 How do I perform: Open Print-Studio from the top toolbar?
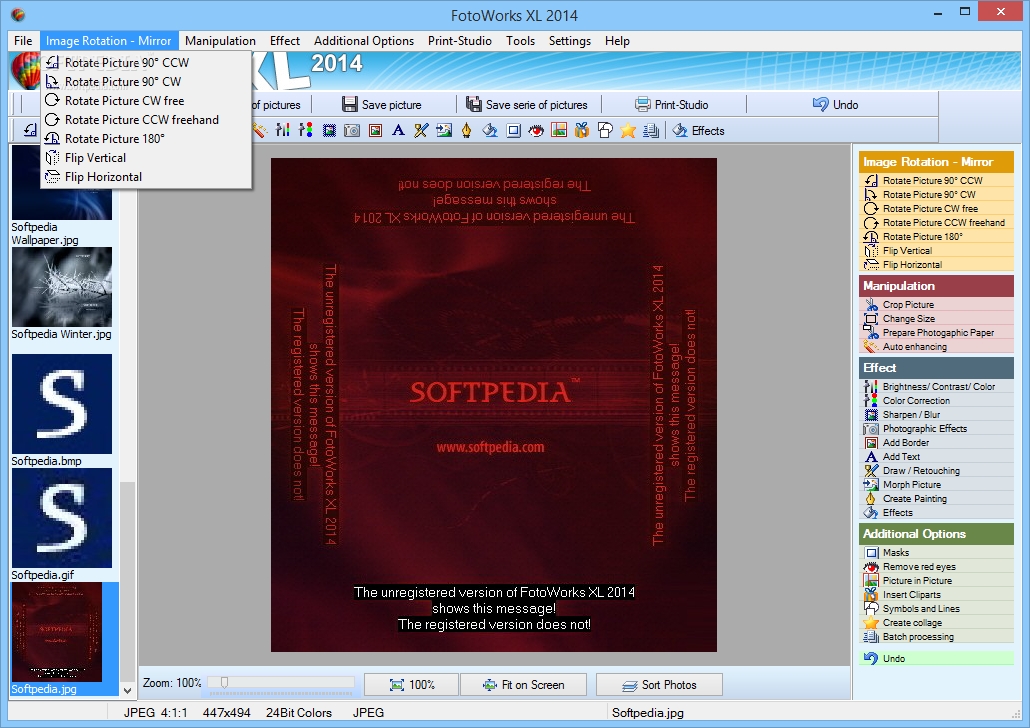click(x=671, y=104)
